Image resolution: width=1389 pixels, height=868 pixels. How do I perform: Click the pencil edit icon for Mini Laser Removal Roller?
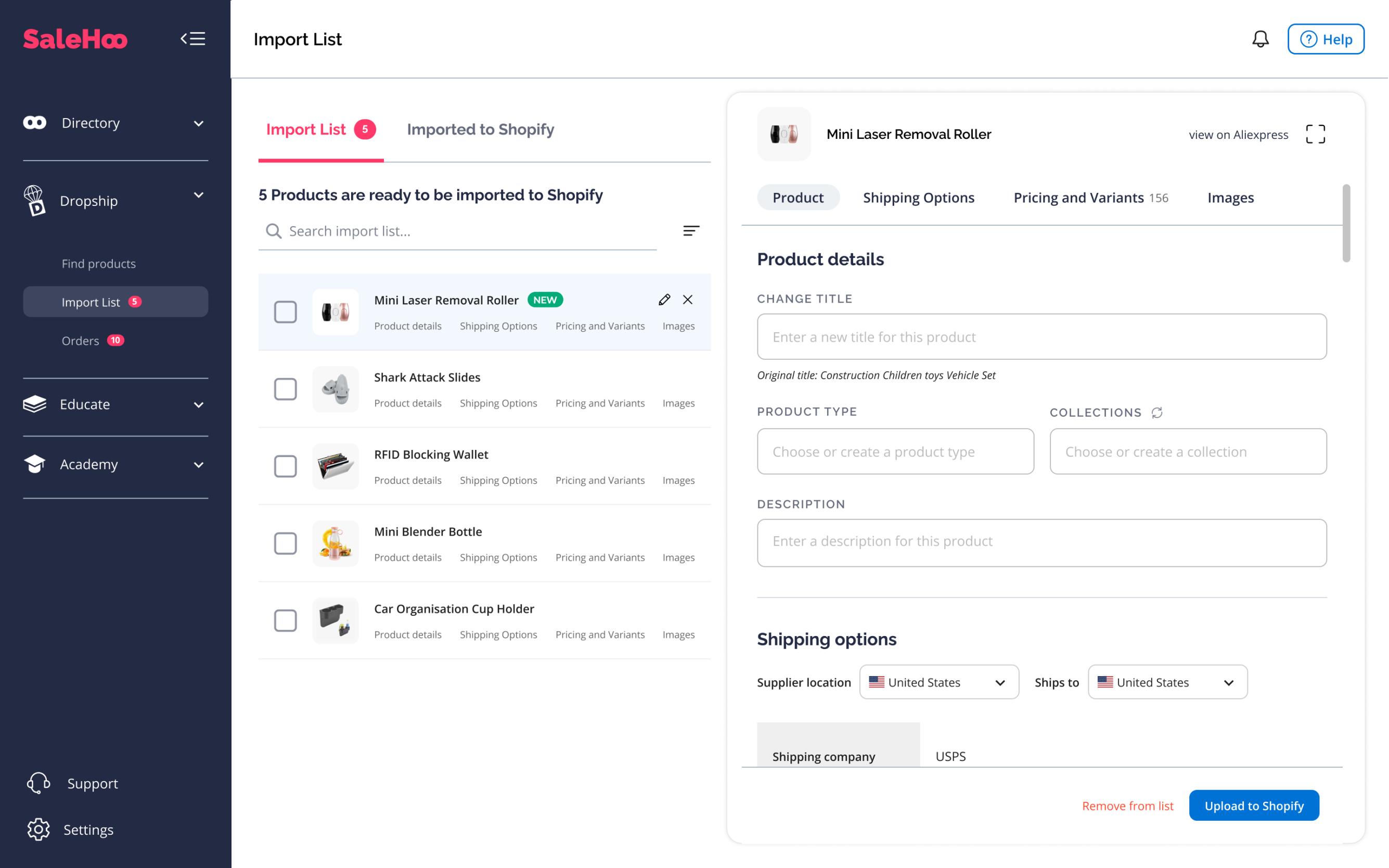point(664,300)
